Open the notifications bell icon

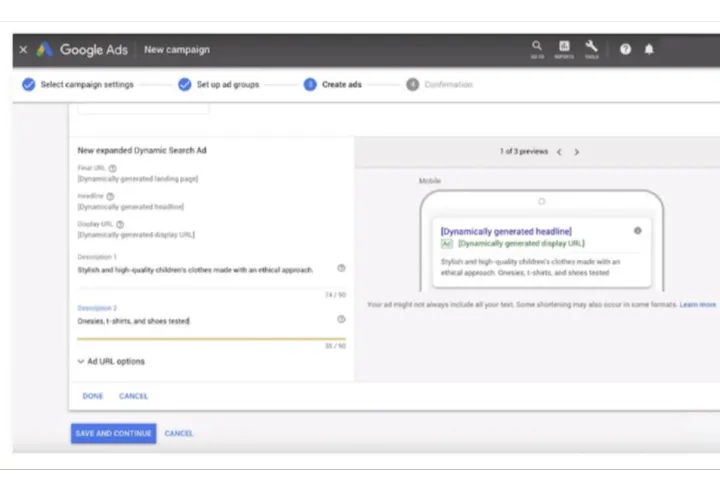pyautogui.click(x=649, y=49)
